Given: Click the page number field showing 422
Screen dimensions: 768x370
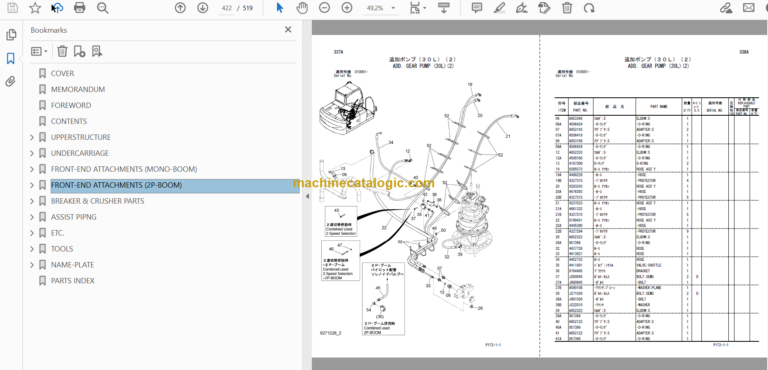Looking at the screenshot, I should point(226,8).
